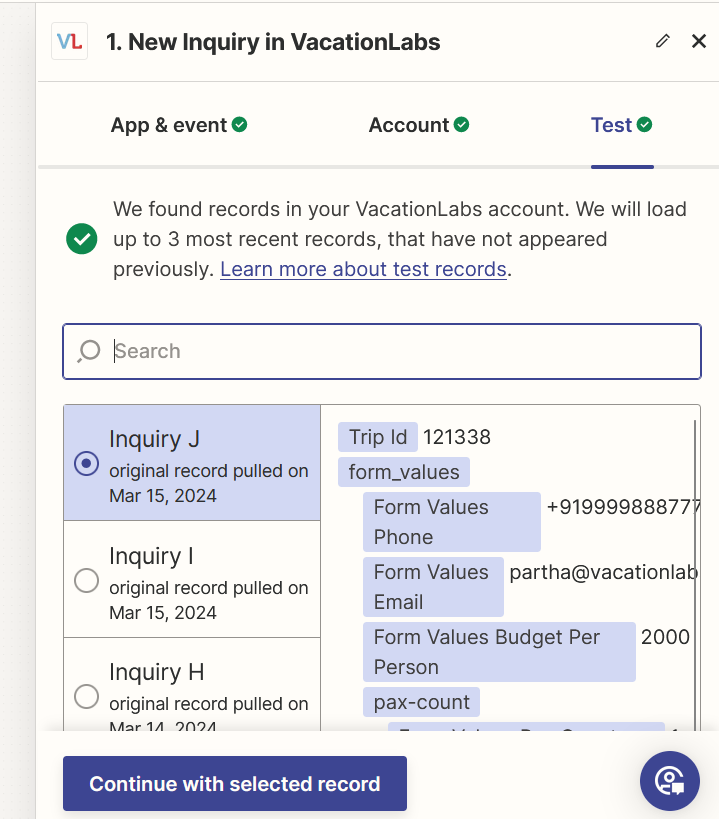Open the Account tab
The width and height of the screenshot is (719, 819).
408,125
